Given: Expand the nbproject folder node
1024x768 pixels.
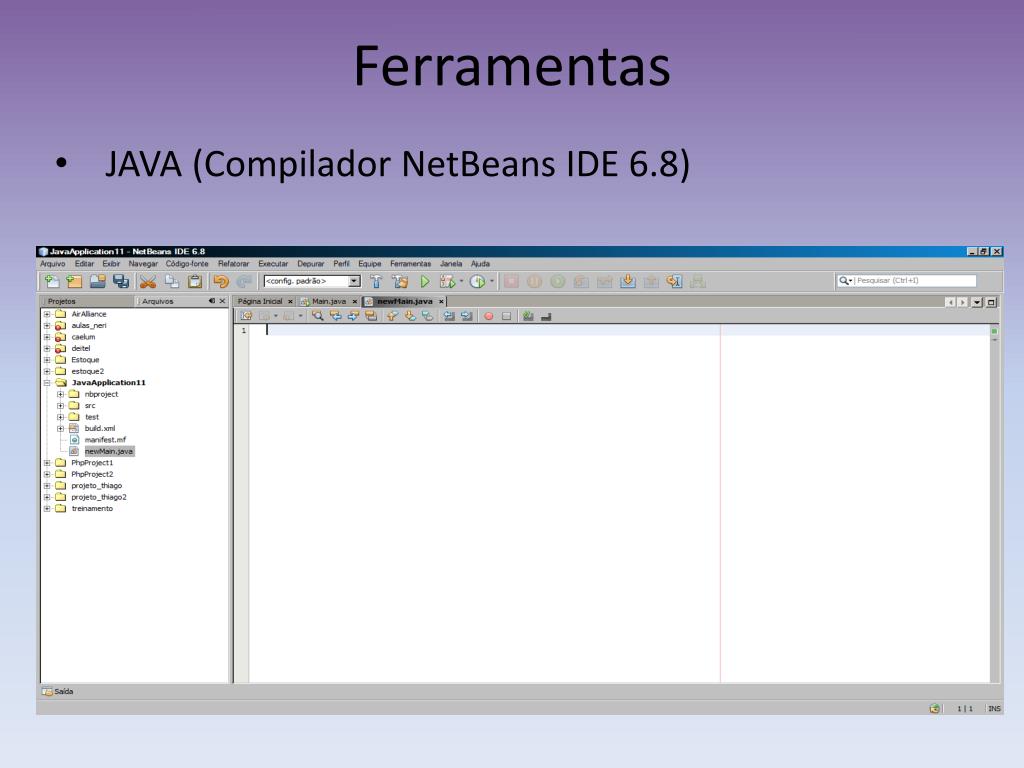Looking at the screenshot, I should click(60, 394).
